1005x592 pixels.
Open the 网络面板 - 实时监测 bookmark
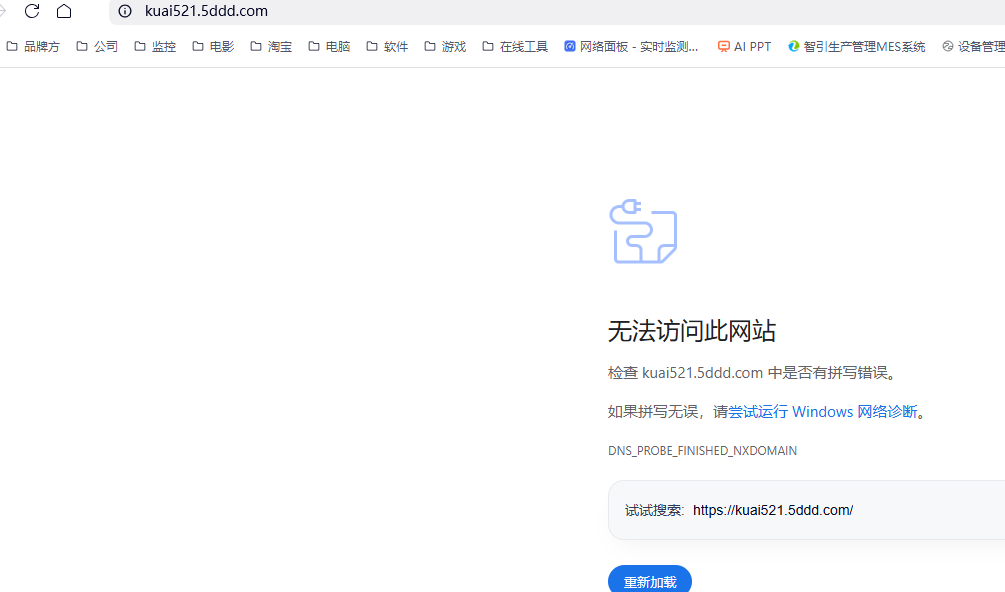pyautogui.click(x=631, y=47)
